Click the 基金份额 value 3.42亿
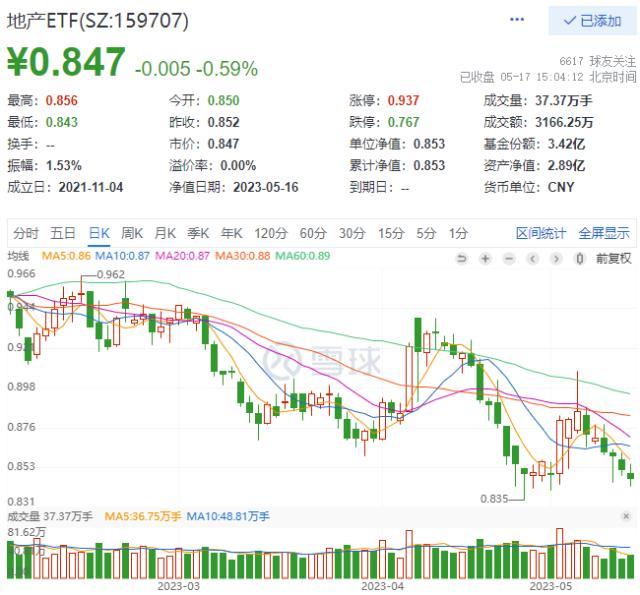This screenshot has width=640, height=595. tap(566, 144)
